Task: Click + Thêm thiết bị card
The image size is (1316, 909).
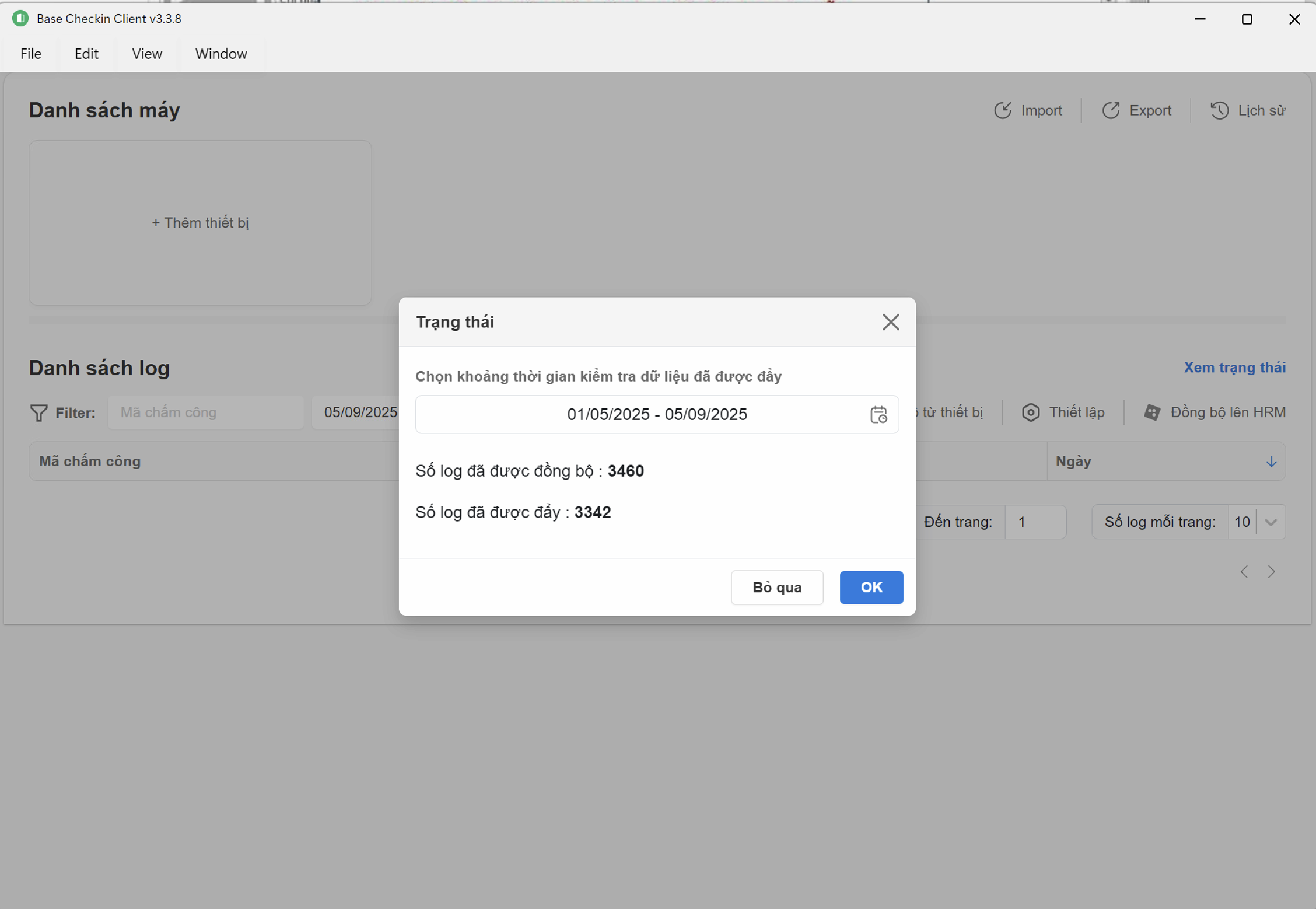Action: click(200, 223)
